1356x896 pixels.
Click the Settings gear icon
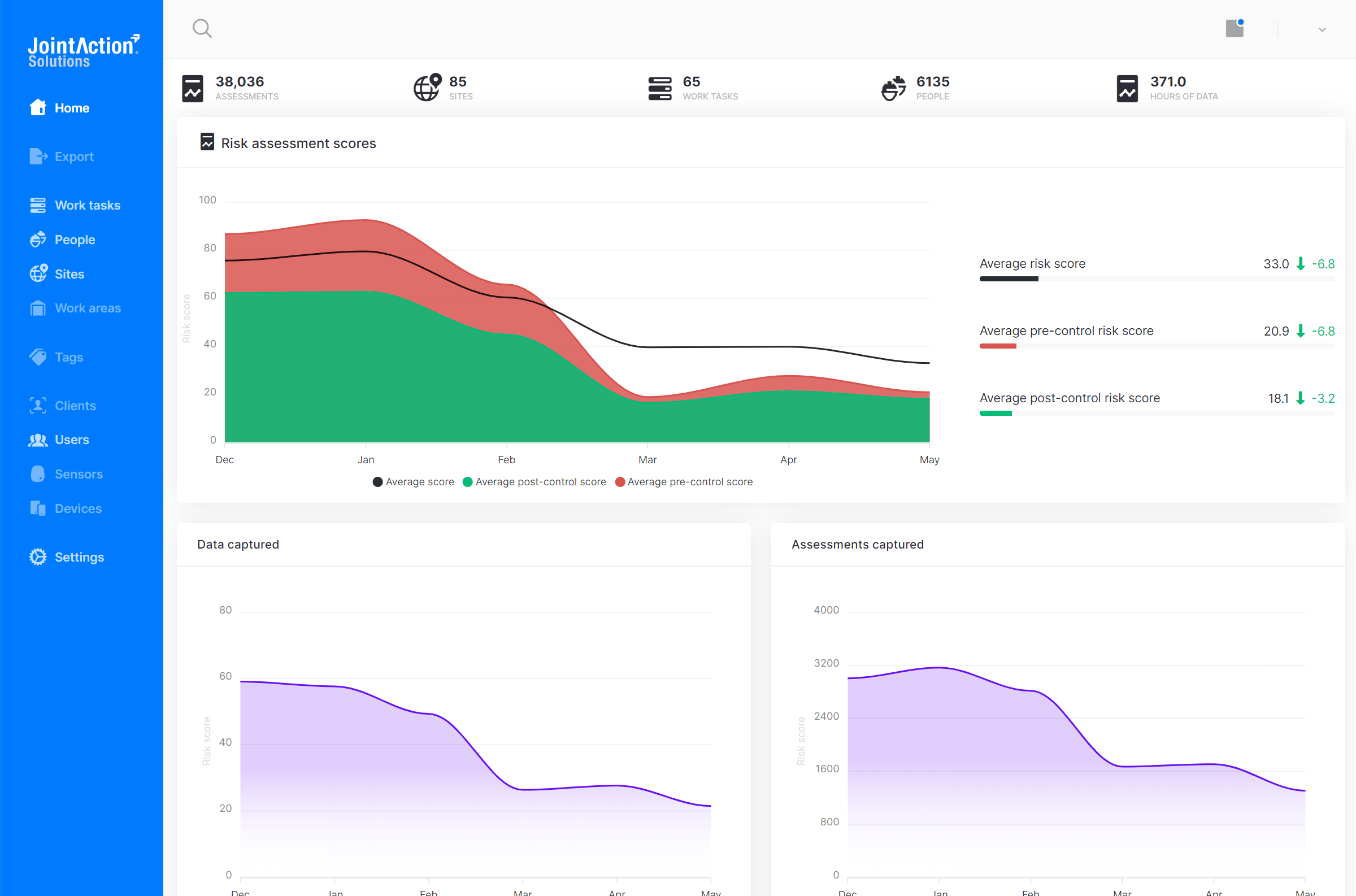(x=38, y=557)
